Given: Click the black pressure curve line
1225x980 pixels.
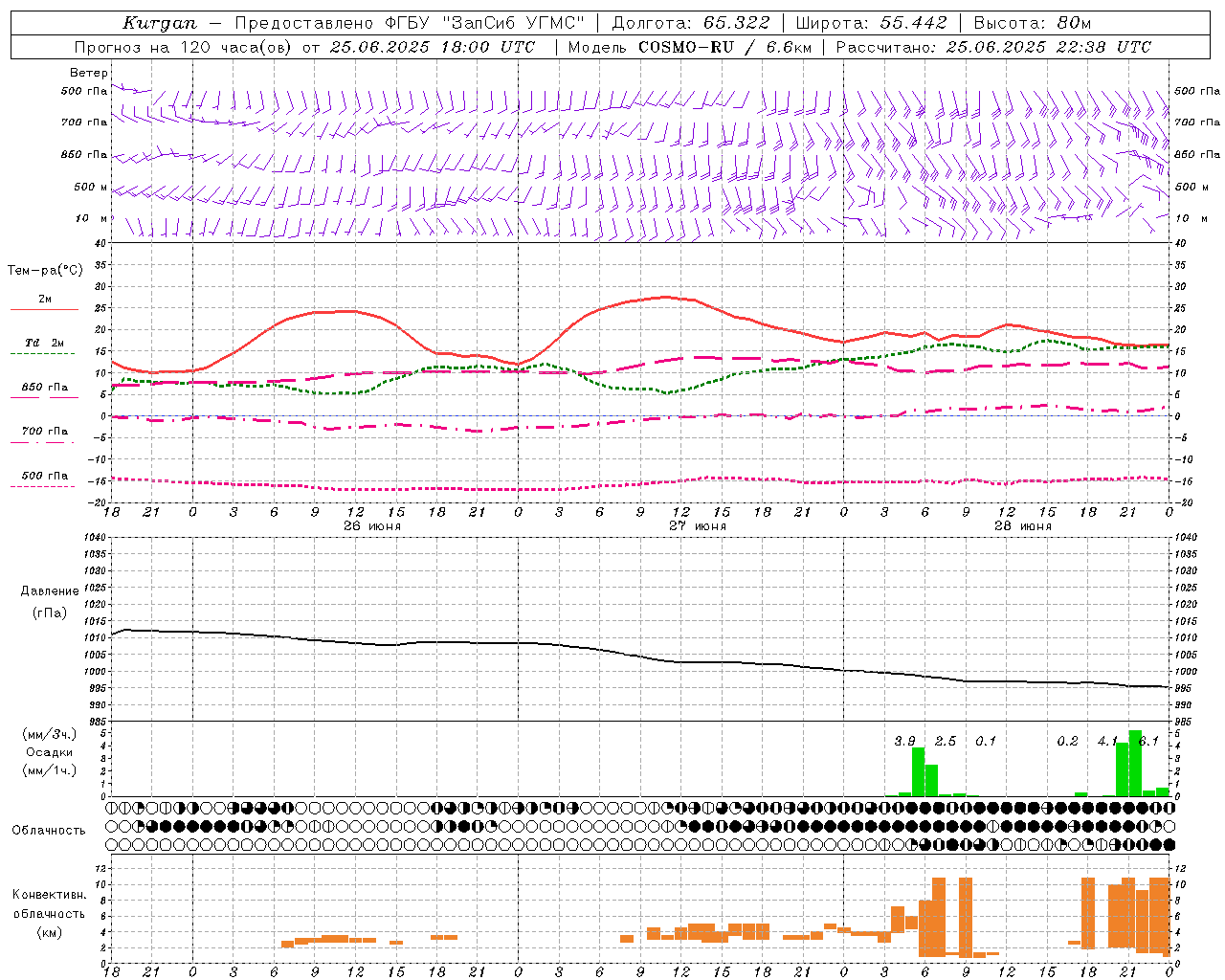Looking at the screenshot, I should [640, 657].
